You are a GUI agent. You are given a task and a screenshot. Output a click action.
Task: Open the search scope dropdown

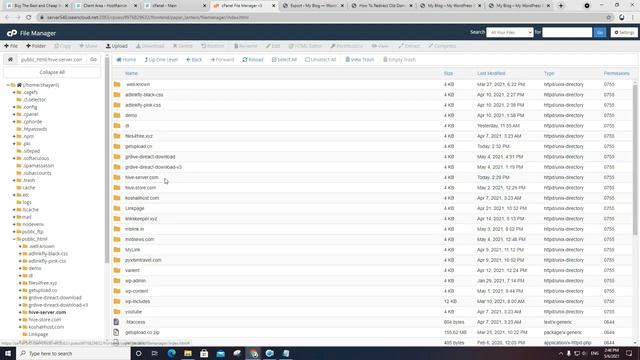coord(509,33)
